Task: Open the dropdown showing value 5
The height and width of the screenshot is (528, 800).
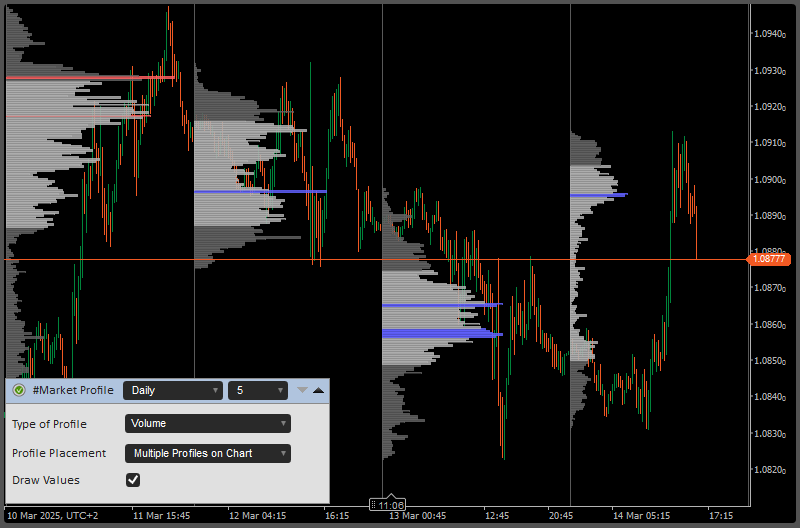Action: (x=258, y=390)
